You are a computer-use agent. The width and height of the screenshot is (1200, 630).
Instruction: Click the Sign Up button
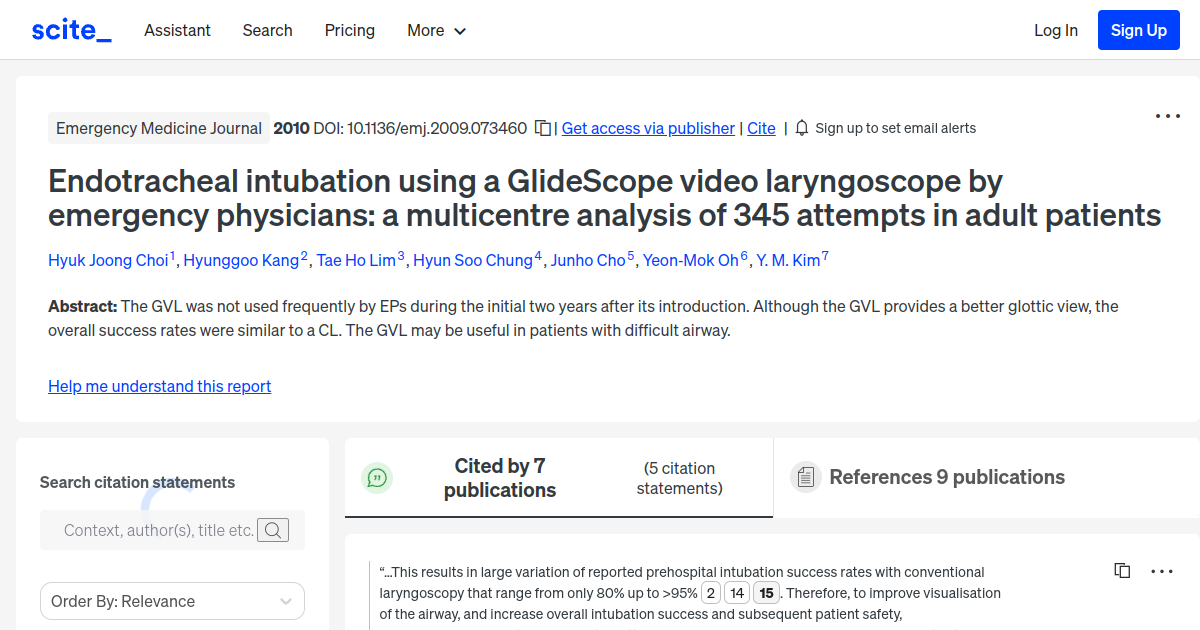[1138, 30]
